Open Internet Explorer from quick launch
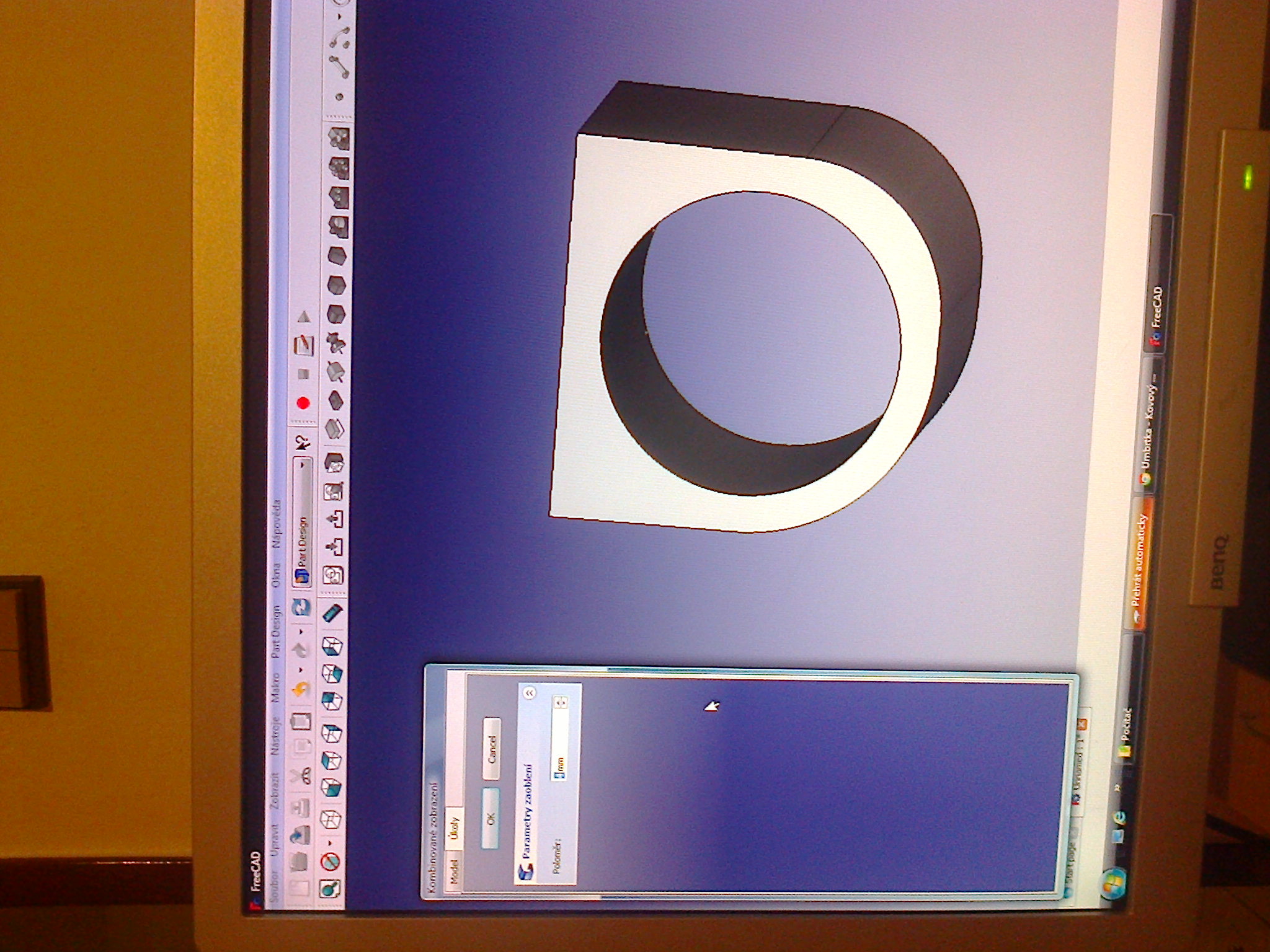 [x=1119, y=819]
